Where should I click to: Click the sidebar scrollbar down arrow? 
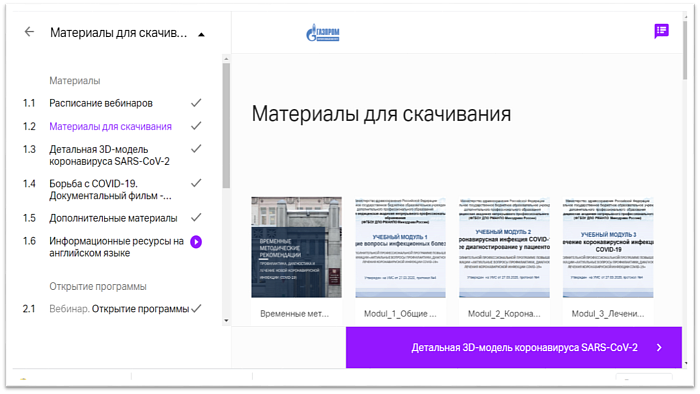[226, 320]
